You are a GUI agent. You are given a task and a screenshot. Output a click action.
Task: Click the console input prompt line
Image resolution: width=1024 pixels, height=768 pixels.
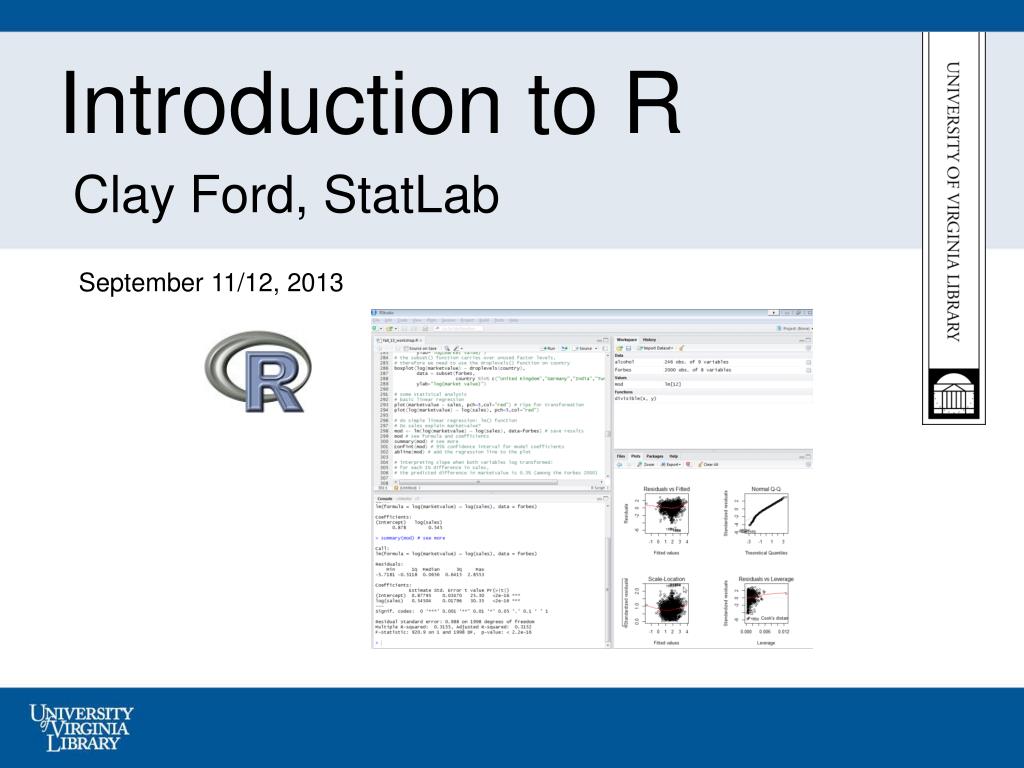click(490, 643)
